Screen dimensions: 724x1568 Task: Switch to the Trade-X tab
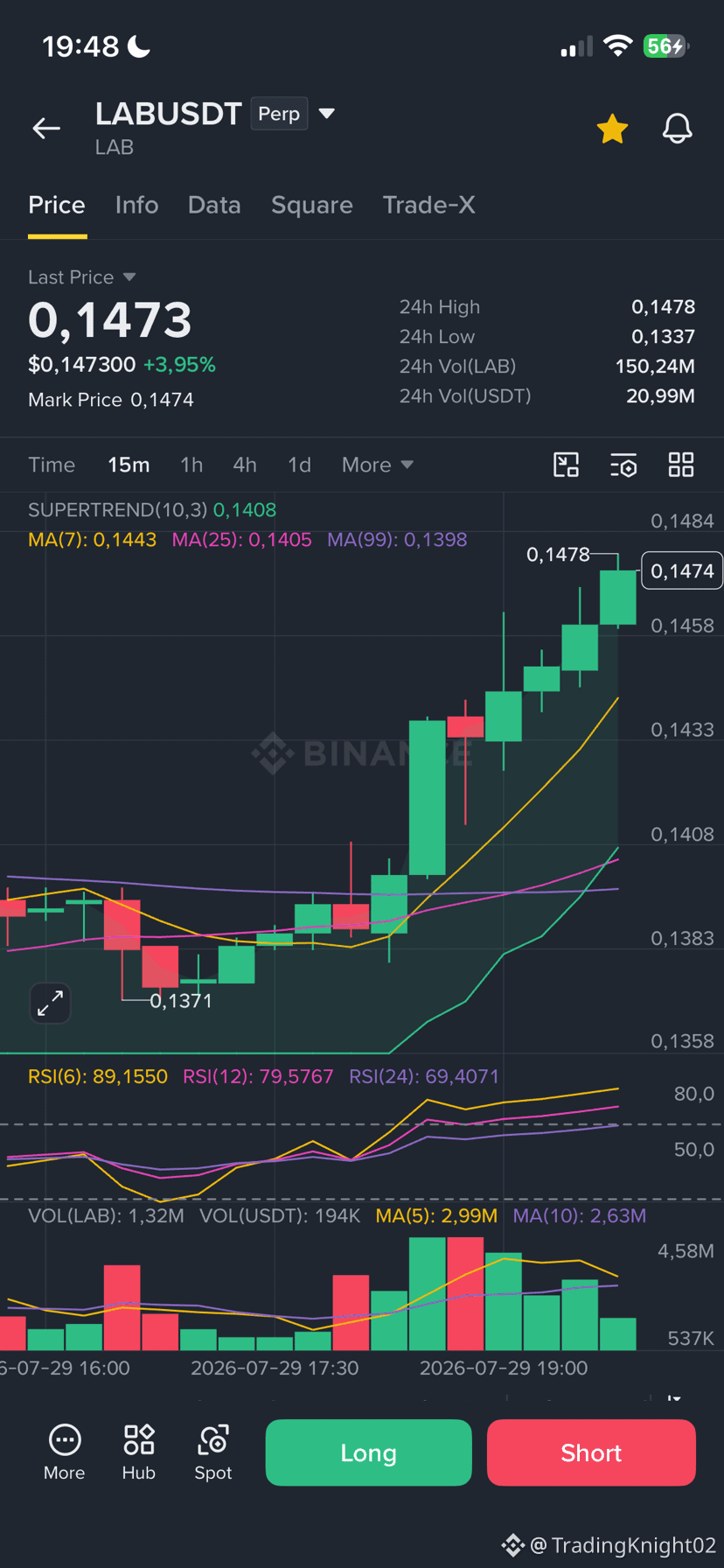click(x=428, y=205)
